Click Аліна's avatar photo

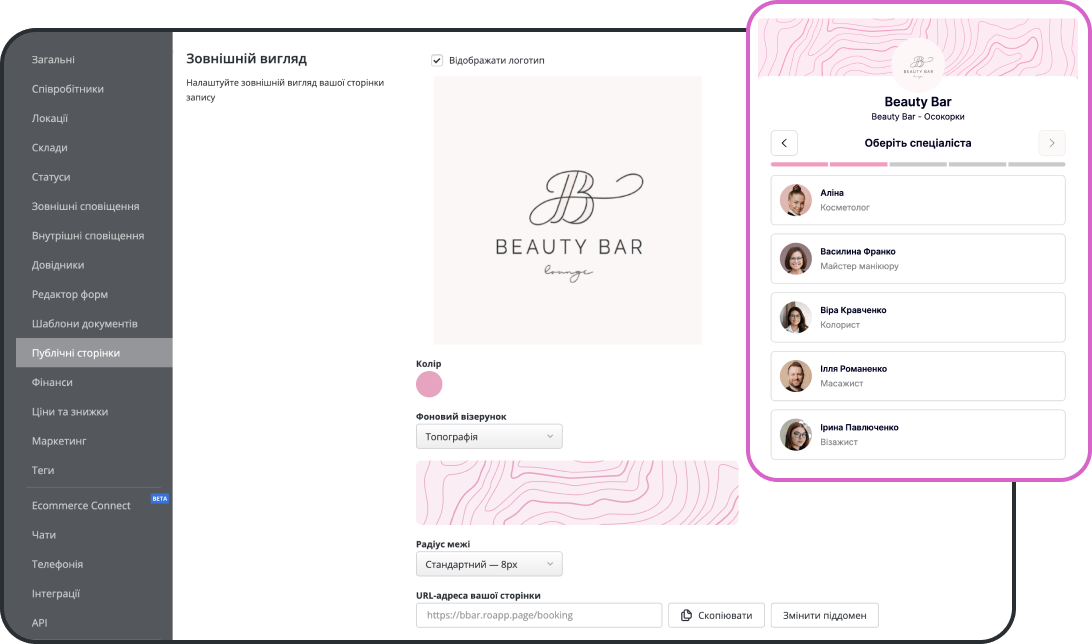(795, 200)
